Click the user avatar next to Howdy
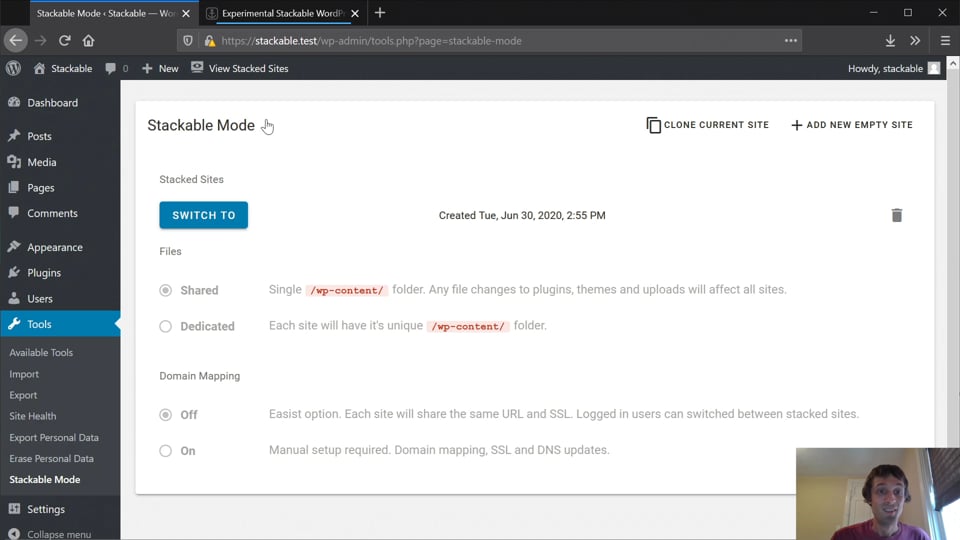The width and height of the screenshot is (960, 540). click(x=934, y=69)
